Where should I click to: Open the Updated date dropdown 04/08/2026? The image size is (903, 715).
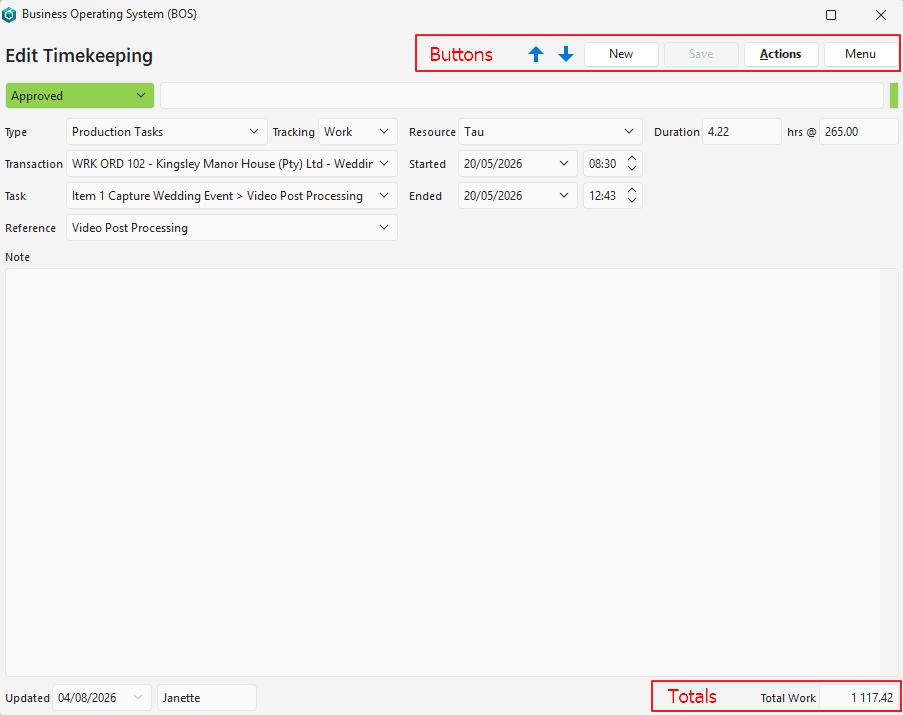102,698
